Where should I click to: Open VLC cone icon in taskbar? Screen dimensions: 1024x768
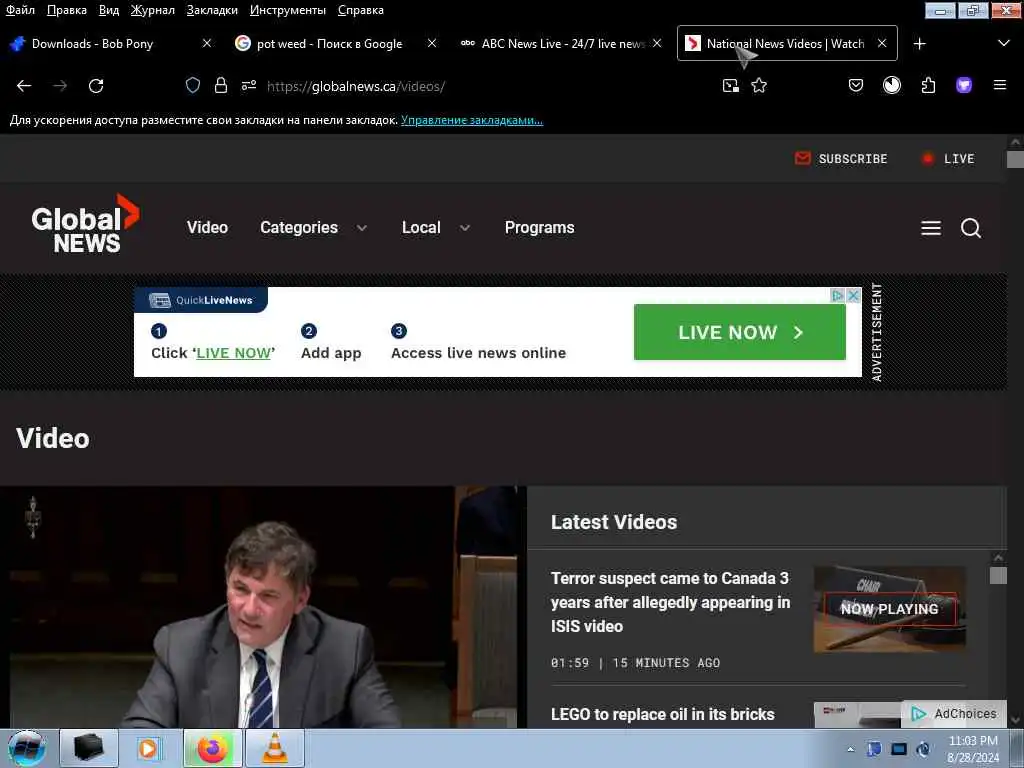(275, 748)
